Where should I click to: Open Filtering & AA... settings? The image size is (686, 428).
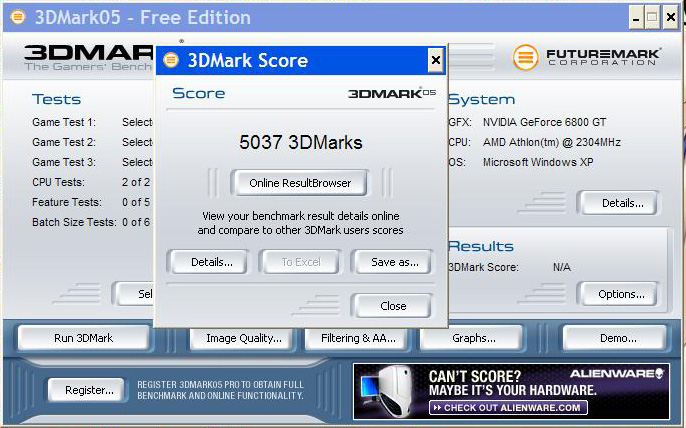(357, 338)
